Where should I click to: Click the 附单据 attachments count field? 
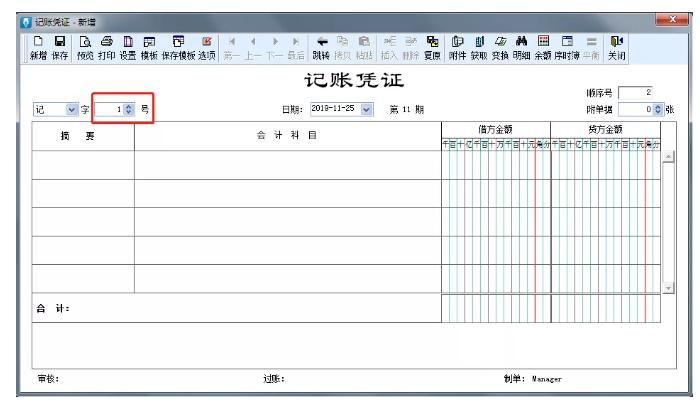pos(636,109)
